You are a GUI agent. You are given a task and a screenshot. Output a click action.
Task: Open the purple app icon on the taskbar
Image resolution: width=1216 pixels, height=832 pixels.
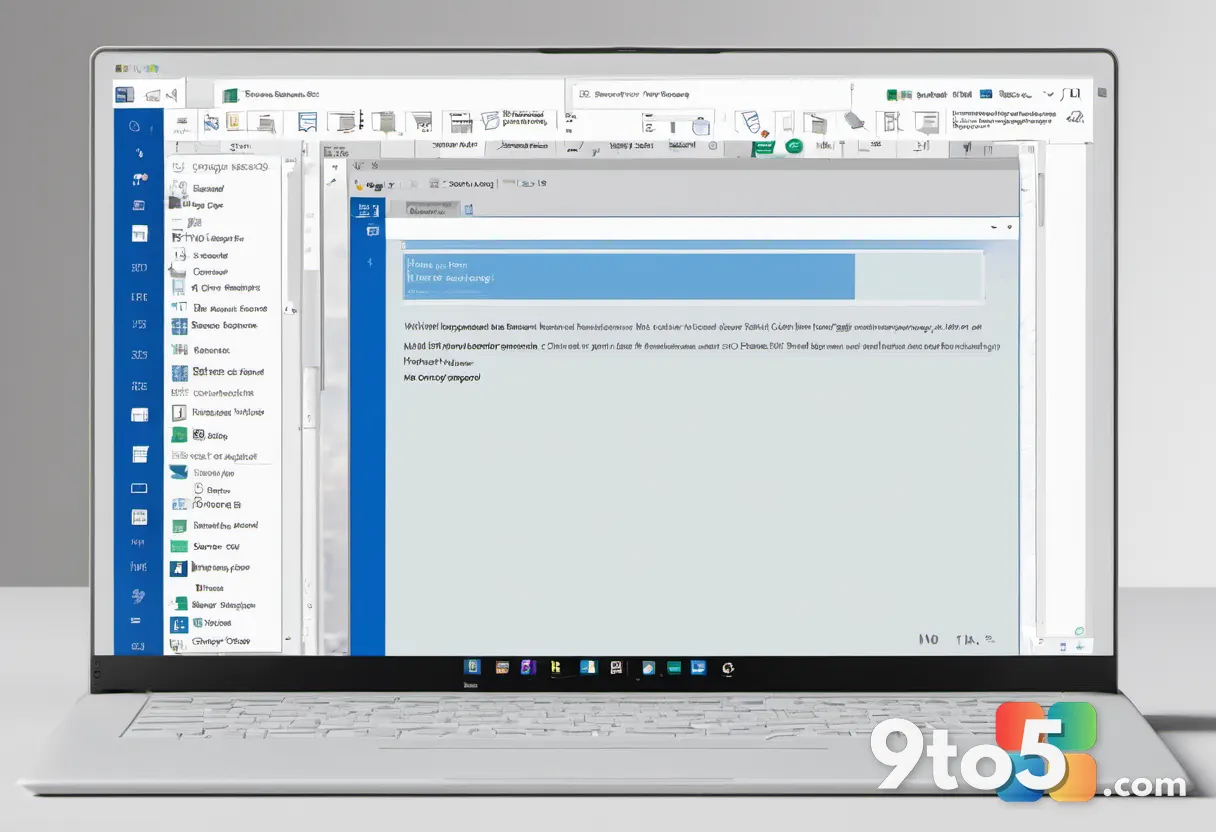(527, 667)
